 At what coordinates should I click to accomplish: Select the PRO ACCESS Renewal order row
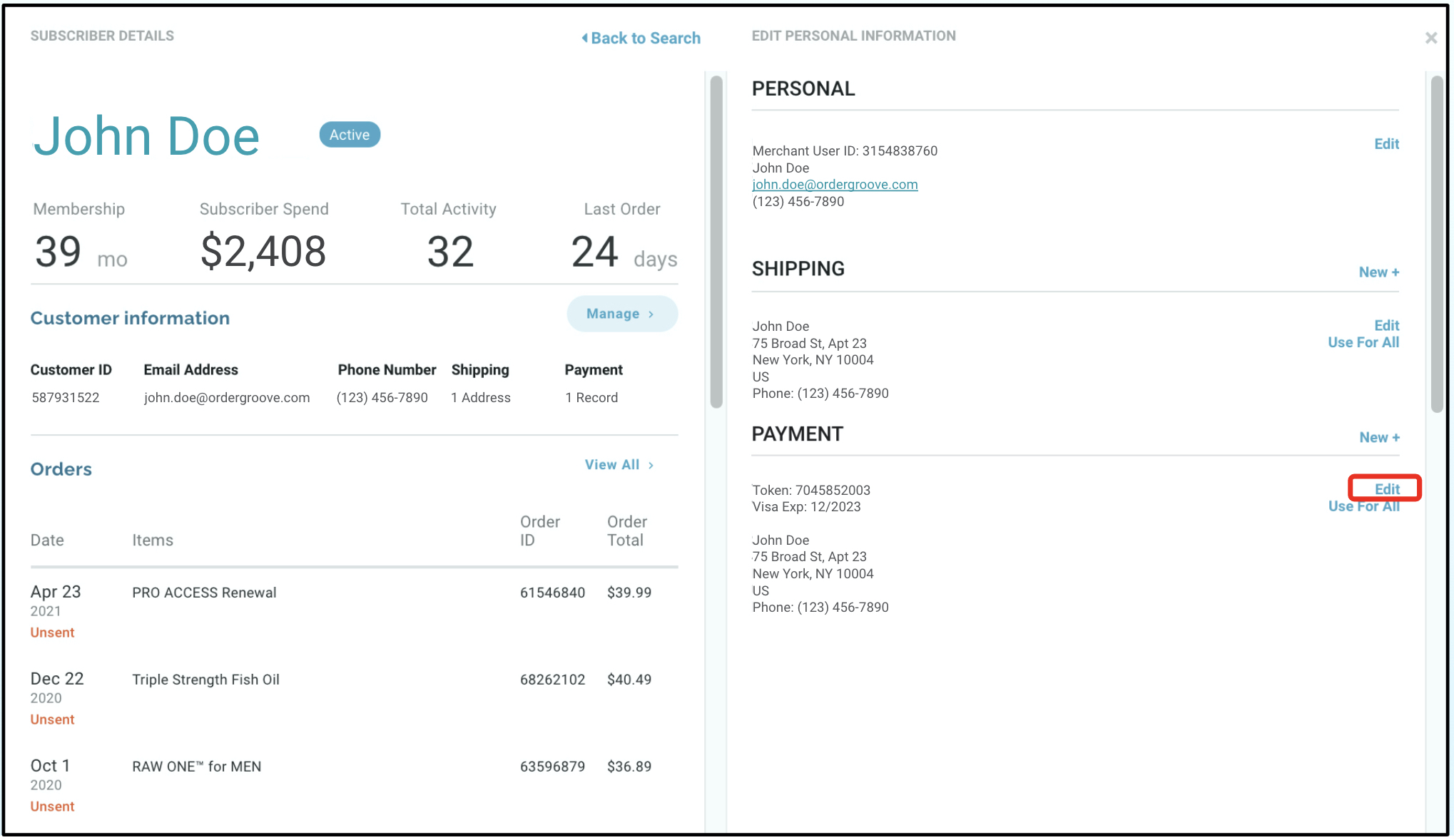tap(204, 593)
